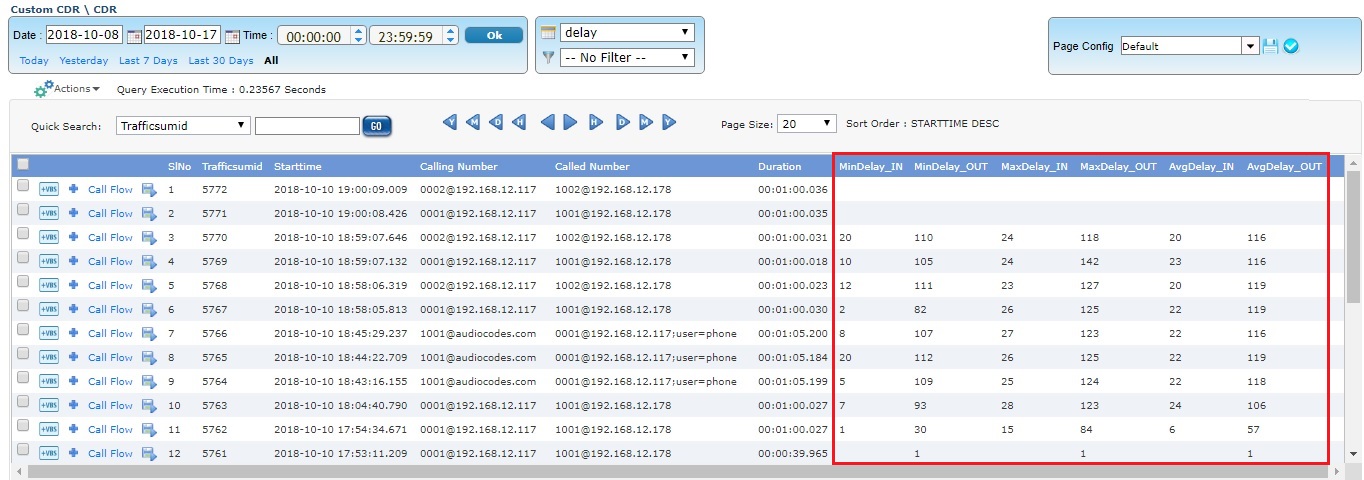Check the checkbox for row 5763

click(23, 402)
